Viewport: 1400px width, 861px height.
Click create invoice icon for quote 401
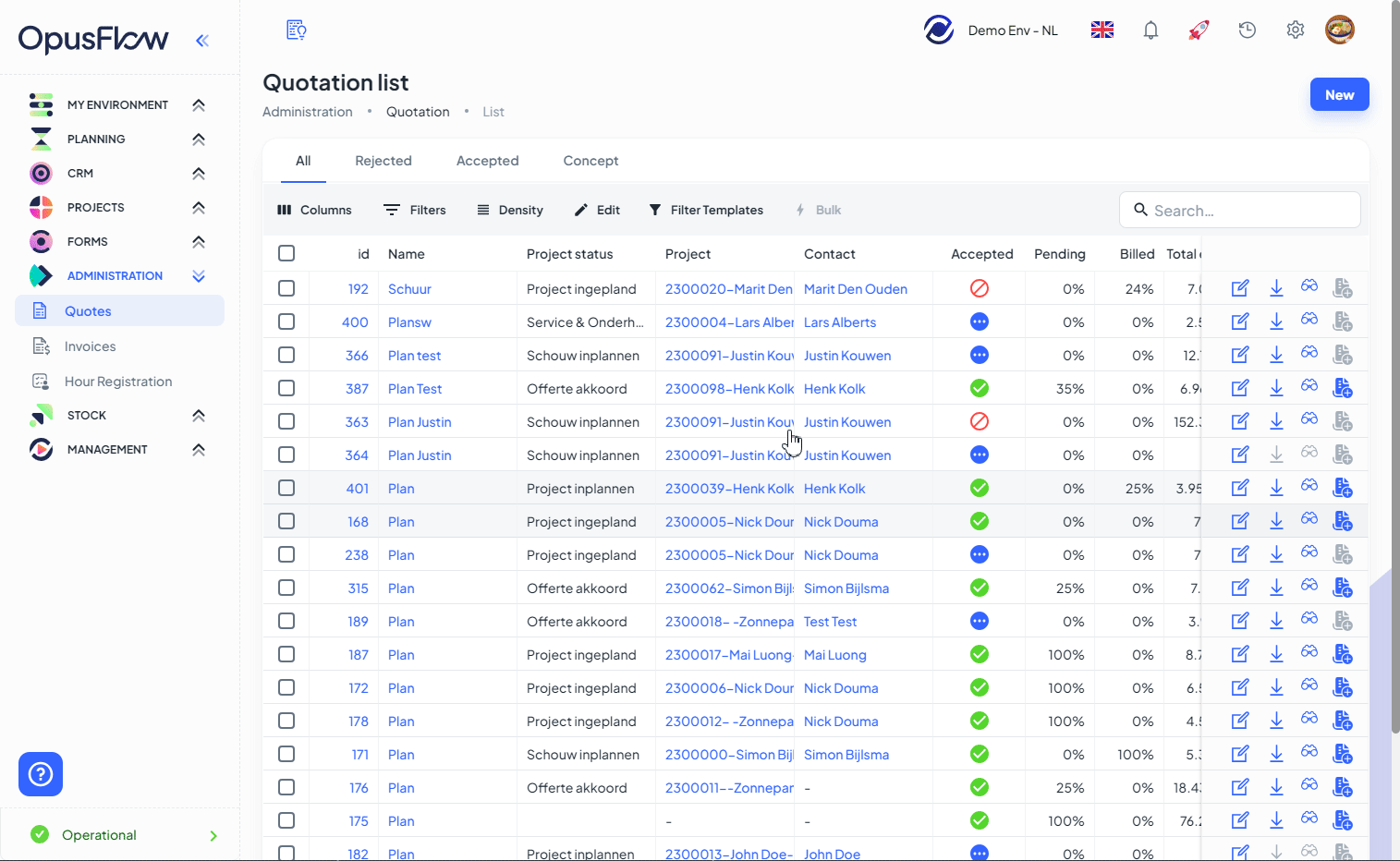1343,488
